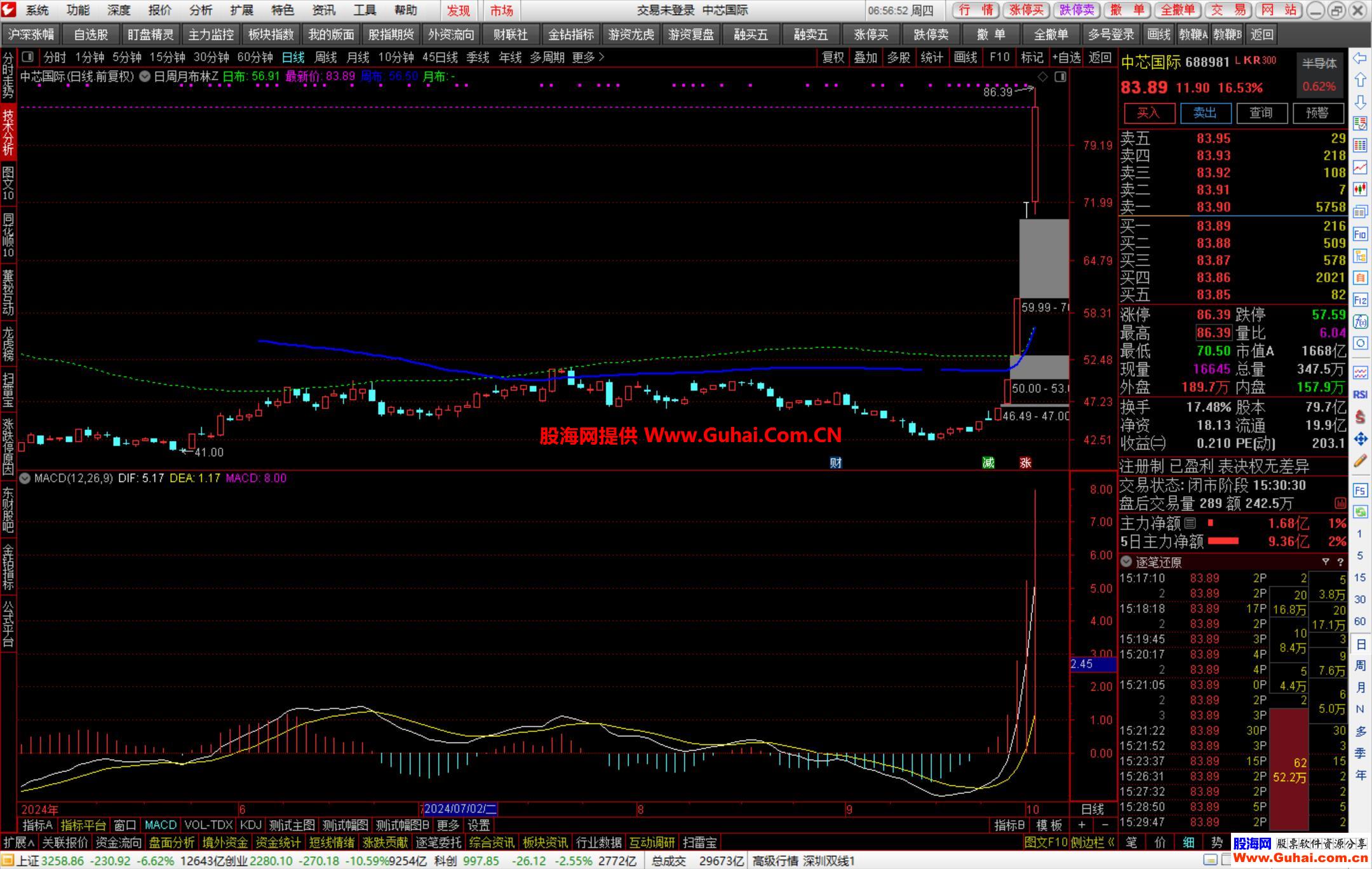Click the orange 自 icon in sidebar
The height and width of the screenshot is (869, 1372).
pos(1360,278)
